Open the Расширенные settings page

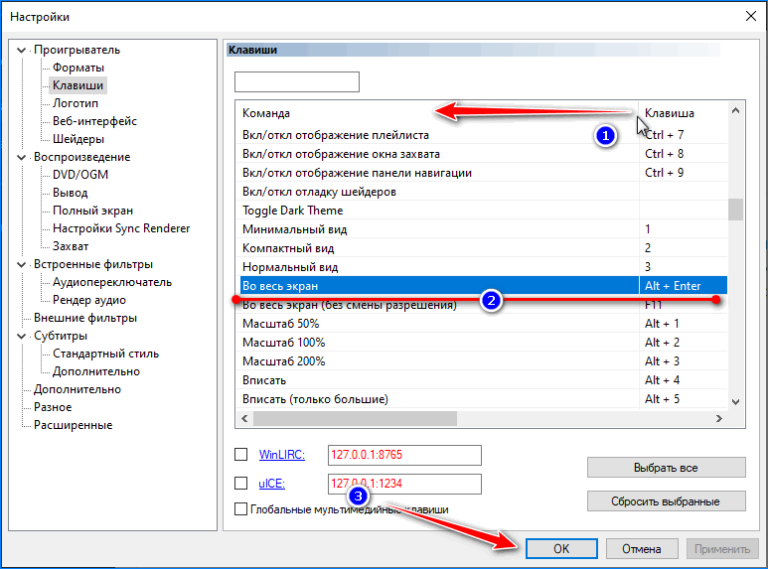coord(73,425)
